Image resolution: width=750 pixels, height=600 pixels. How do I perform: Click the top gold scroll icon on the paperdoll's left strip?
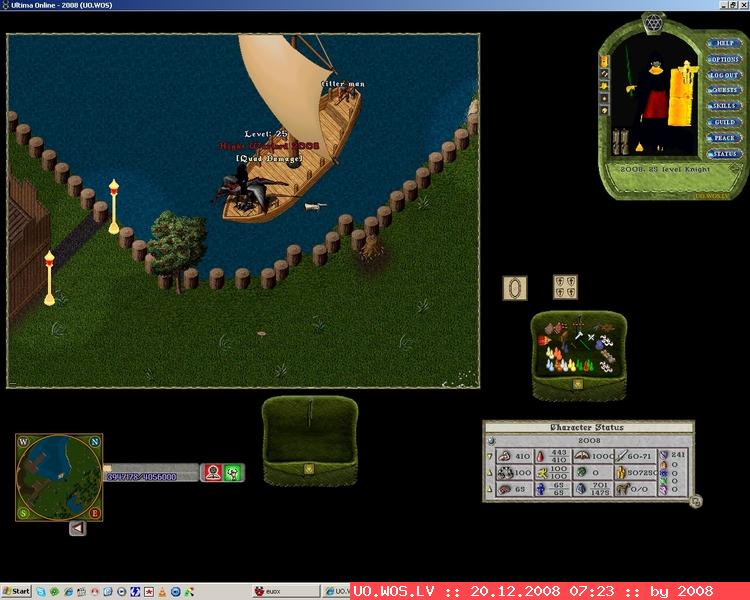pos(604,61)
